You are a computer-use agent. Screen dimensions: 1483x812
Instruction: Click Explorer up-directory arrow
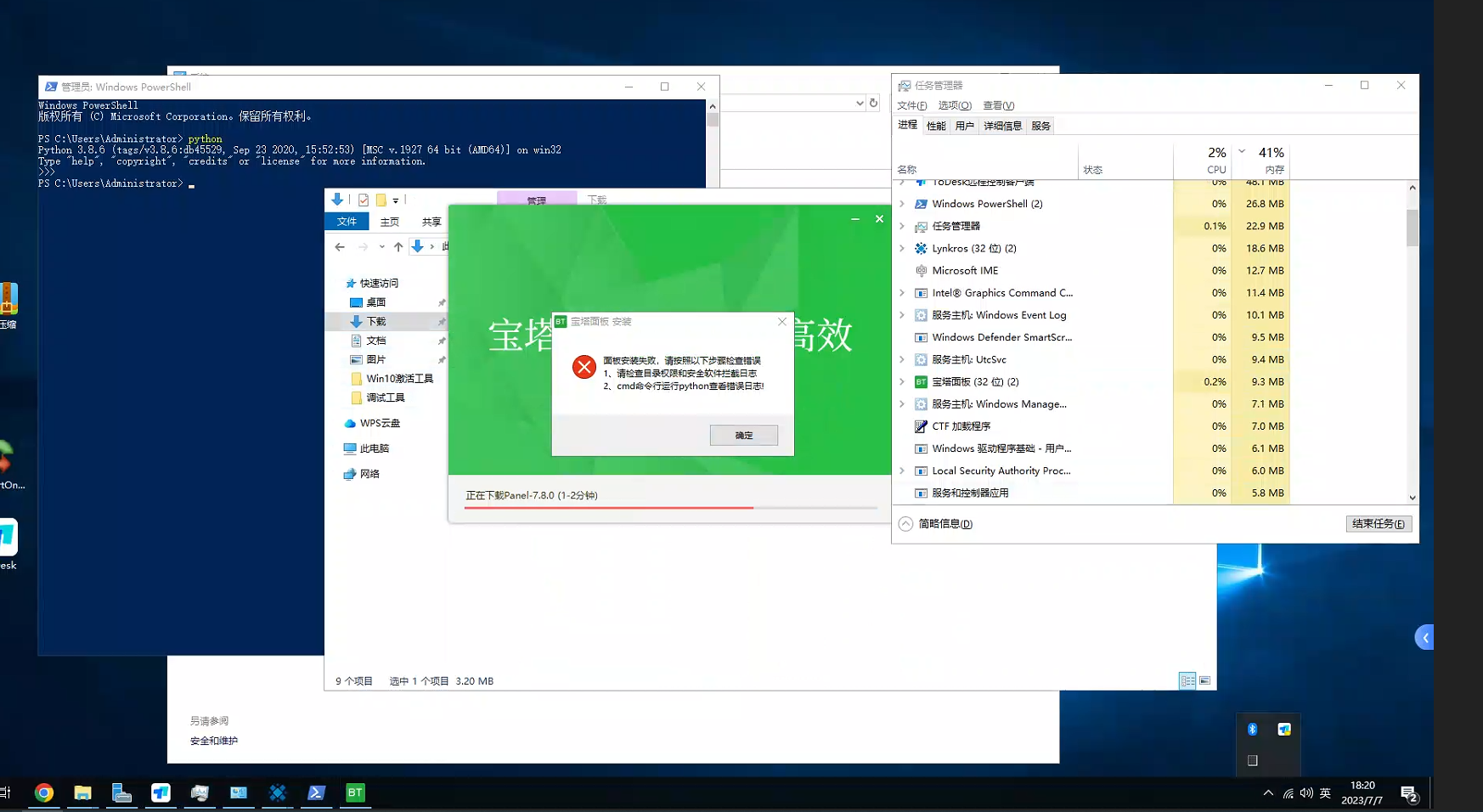tap(398, 246)
